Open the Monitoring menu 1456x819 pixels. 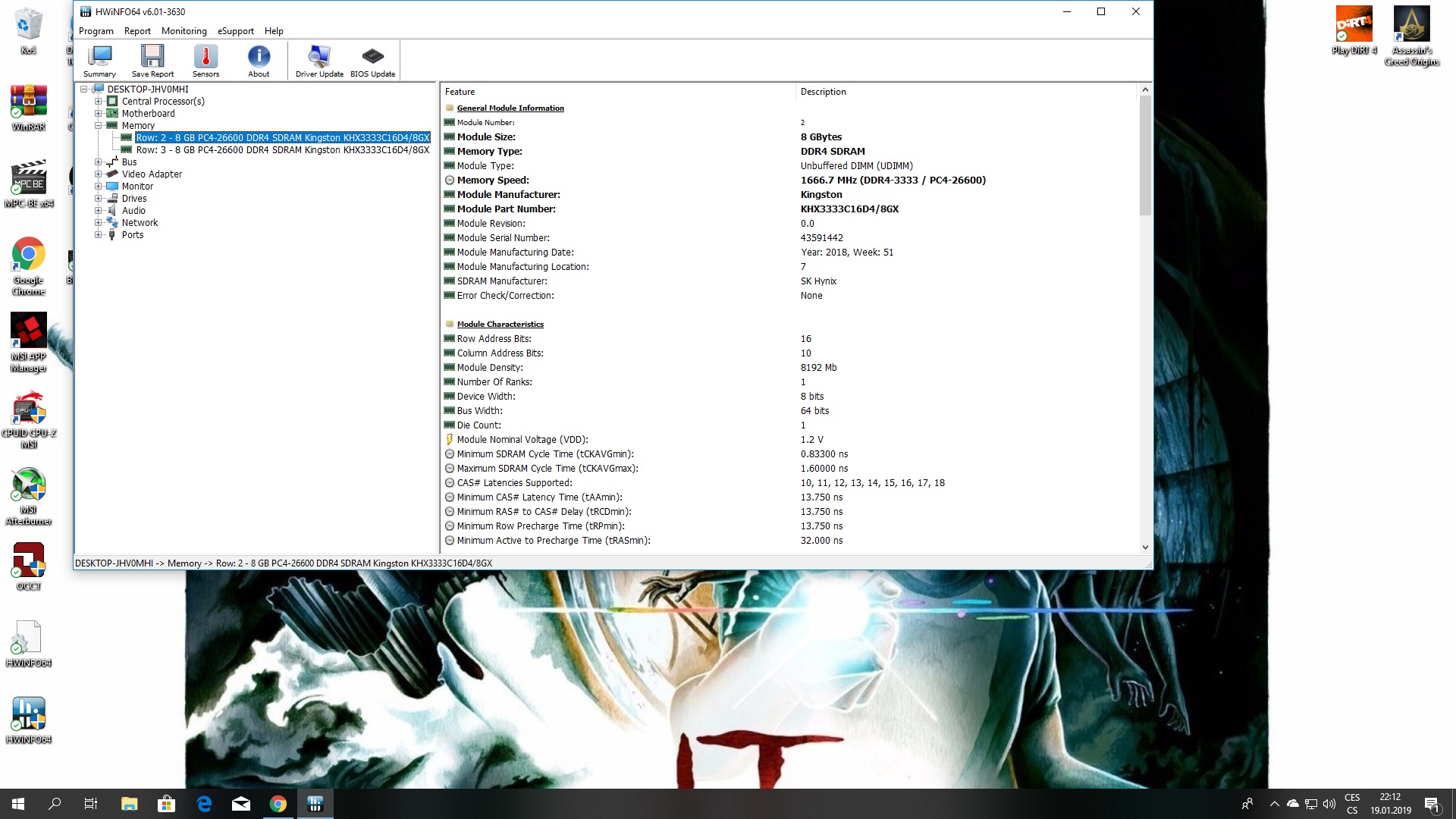pyautogui.click(x=184, y=31)
